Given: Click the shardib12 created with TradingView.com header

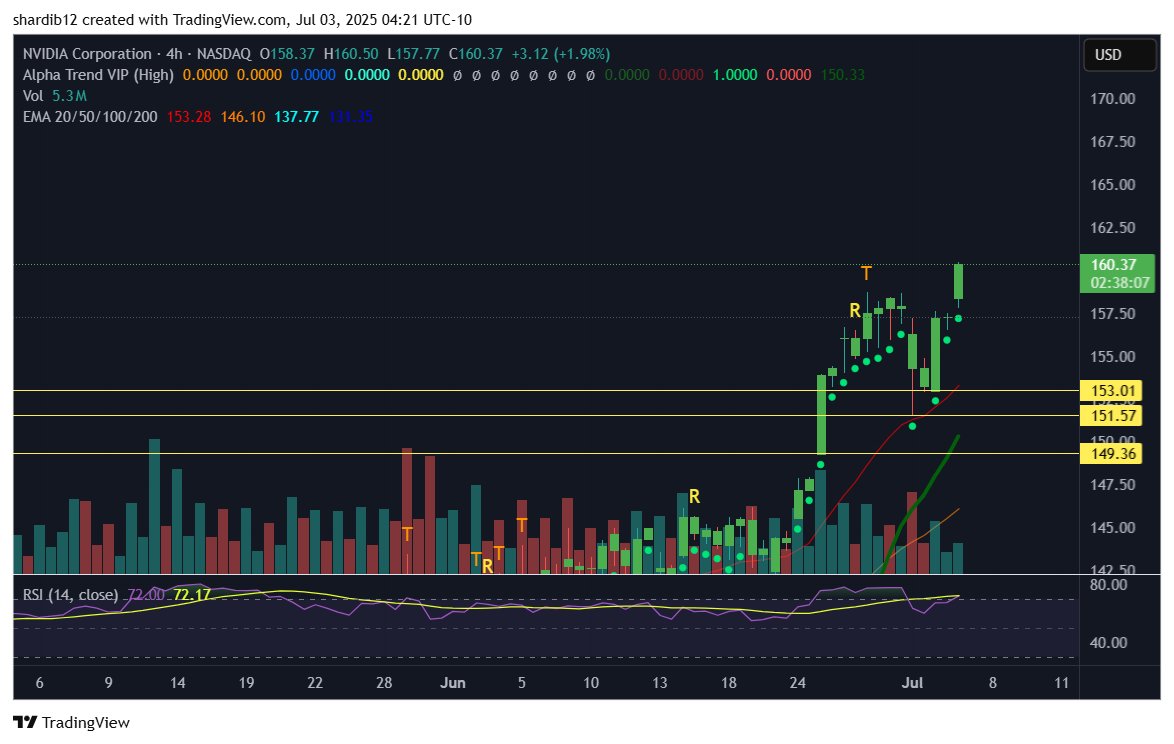Looking at the screenshot, I should tap(242, 19).
